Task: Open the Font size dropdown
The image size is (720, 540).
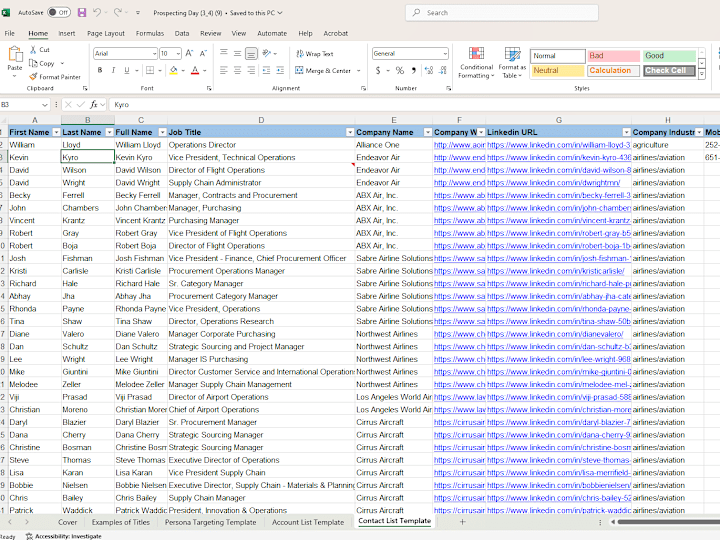Action: coord(178,54)
